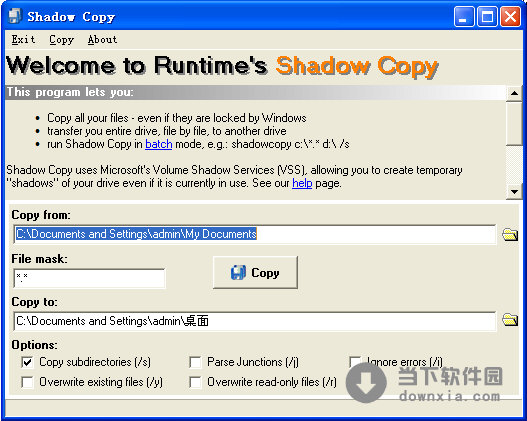Browse for Copy from source folder
The height and width of the screenshot is (421, 527).
point(510,234)
